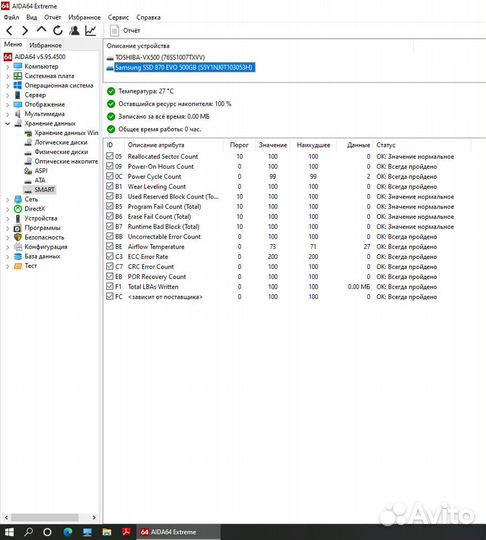Image resolution: width=486 pixels, height=540 pixels.
Task: Select the TOSHIBA-VX500 device
Action: (x=160, y=58)
